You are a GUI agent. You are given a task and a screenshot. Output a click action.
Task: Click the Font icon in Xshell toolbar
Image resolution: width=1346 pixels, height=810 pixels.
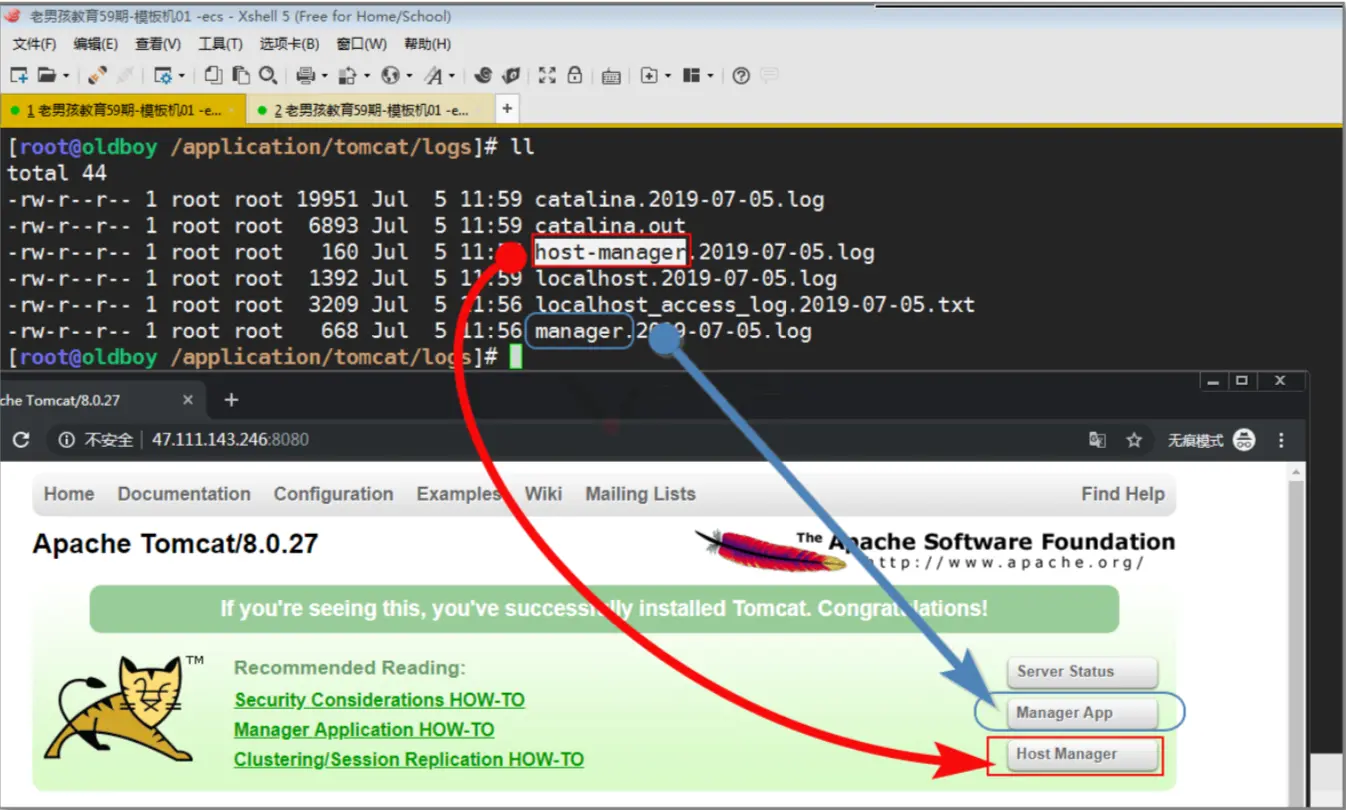click(x=433, y=75)
